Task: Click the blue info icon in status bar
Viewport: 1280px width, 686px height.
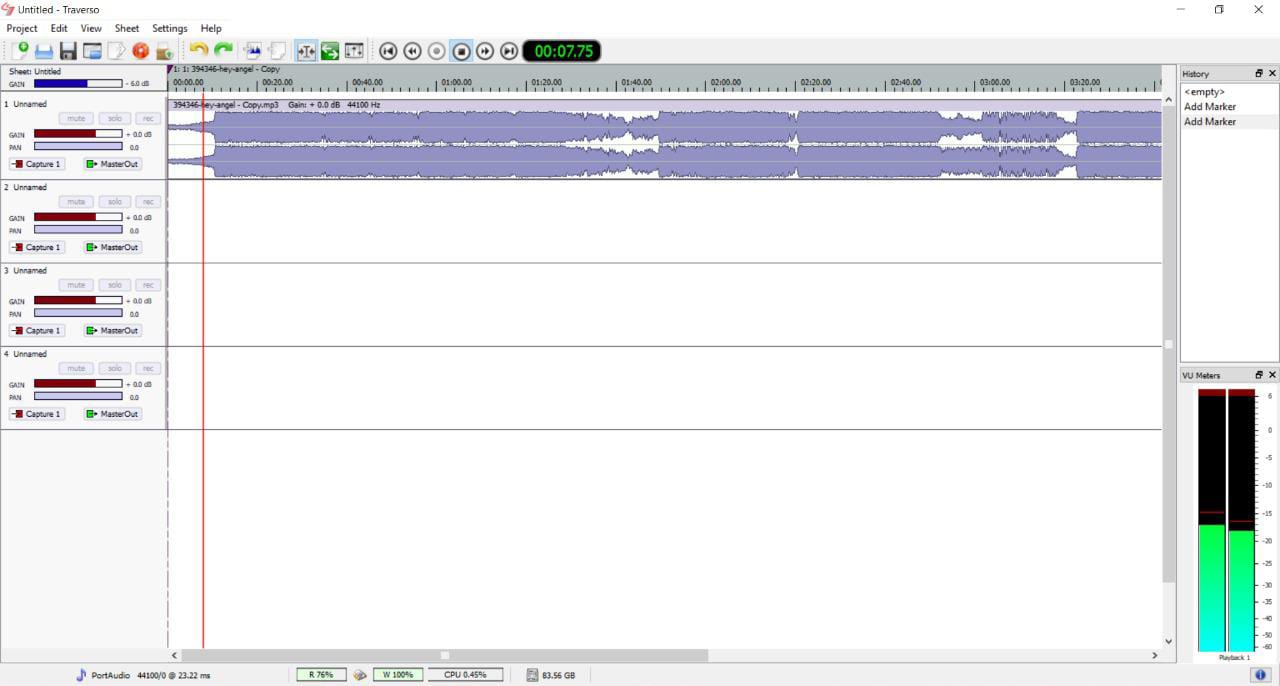Action: 1259,675
